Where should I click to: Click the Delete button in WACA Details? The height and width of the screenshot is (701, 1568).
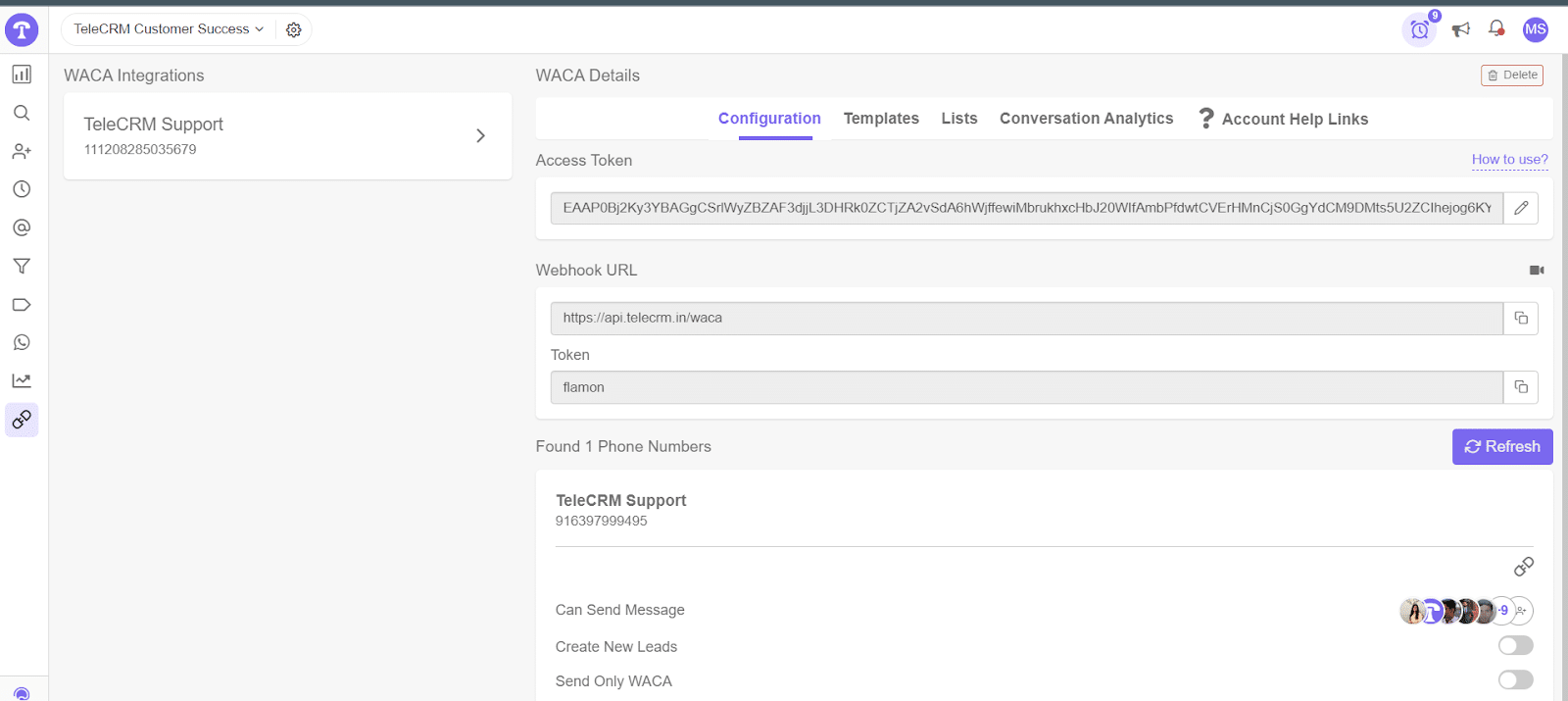tap(1512, 75)
